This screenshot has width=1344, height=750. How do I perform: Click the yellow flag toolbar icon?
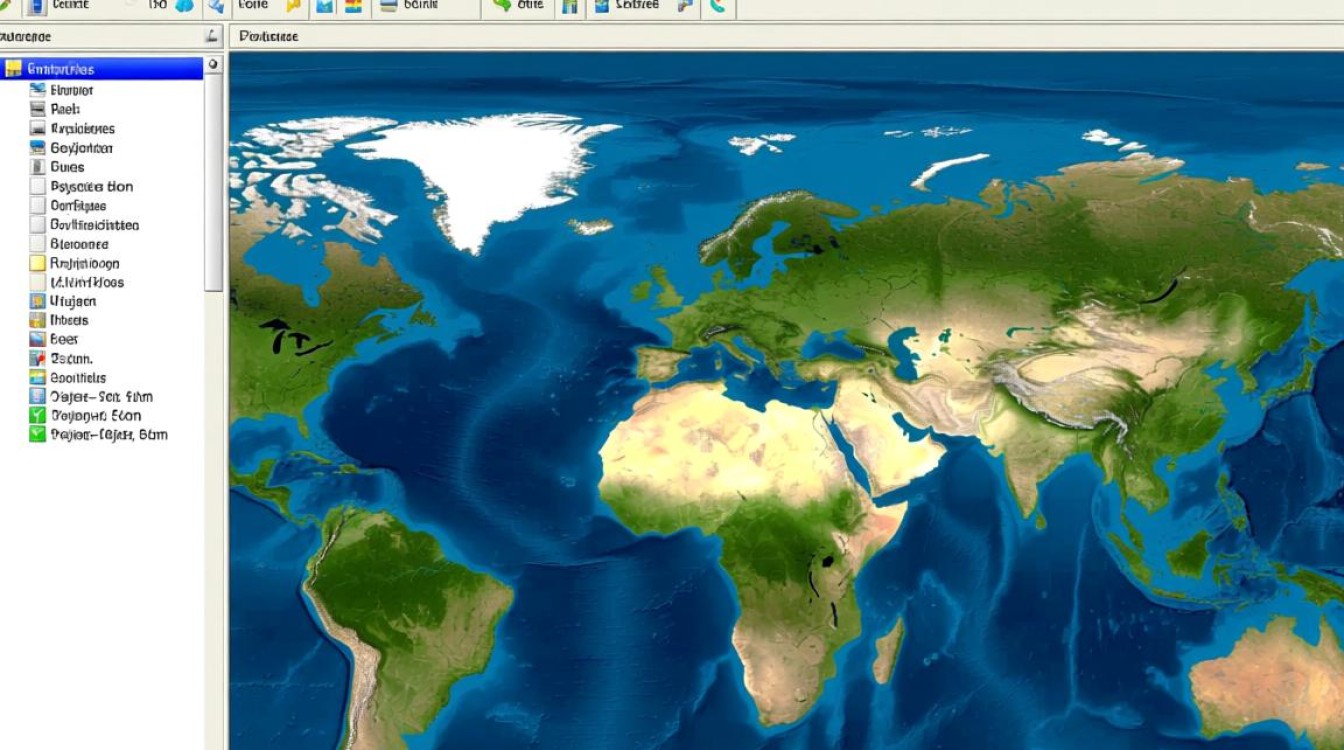pos(293,6)
